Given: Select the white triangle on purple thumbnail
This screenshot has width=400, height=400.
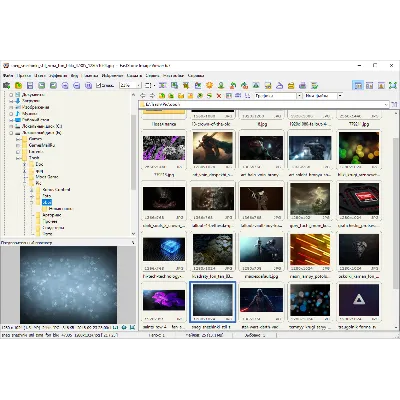Looking at the screenshot, I should click(x=359, y=300).
